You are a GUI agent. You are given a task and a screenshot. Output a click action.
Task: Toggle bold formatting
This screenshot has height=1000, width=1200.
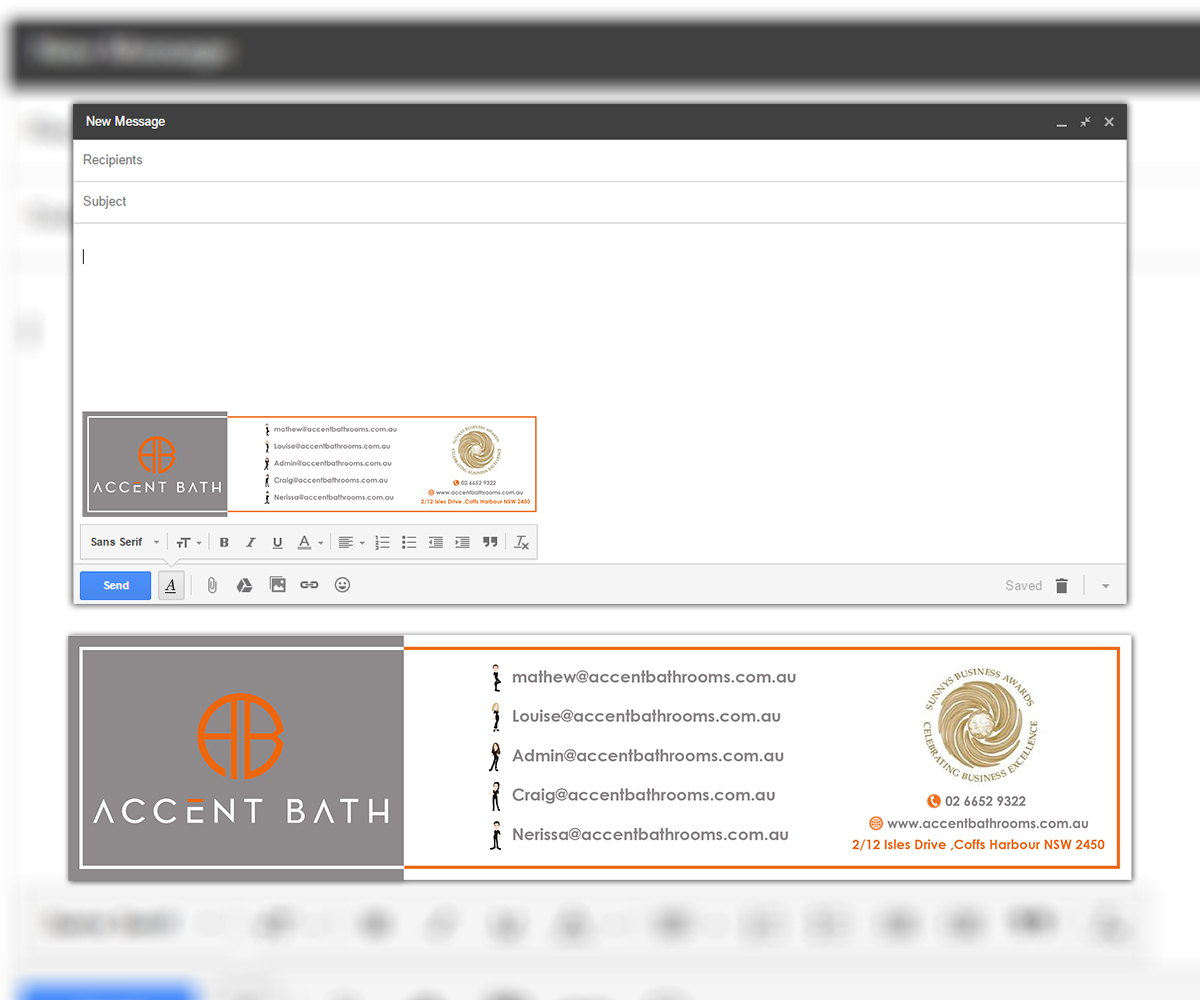point(224,542)
